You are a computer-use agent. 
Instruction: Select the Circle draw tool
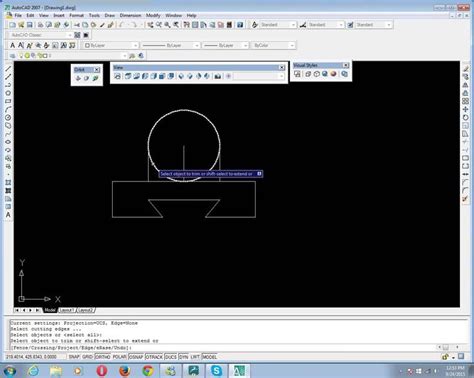pyautogui.click(x=8, y=117)
